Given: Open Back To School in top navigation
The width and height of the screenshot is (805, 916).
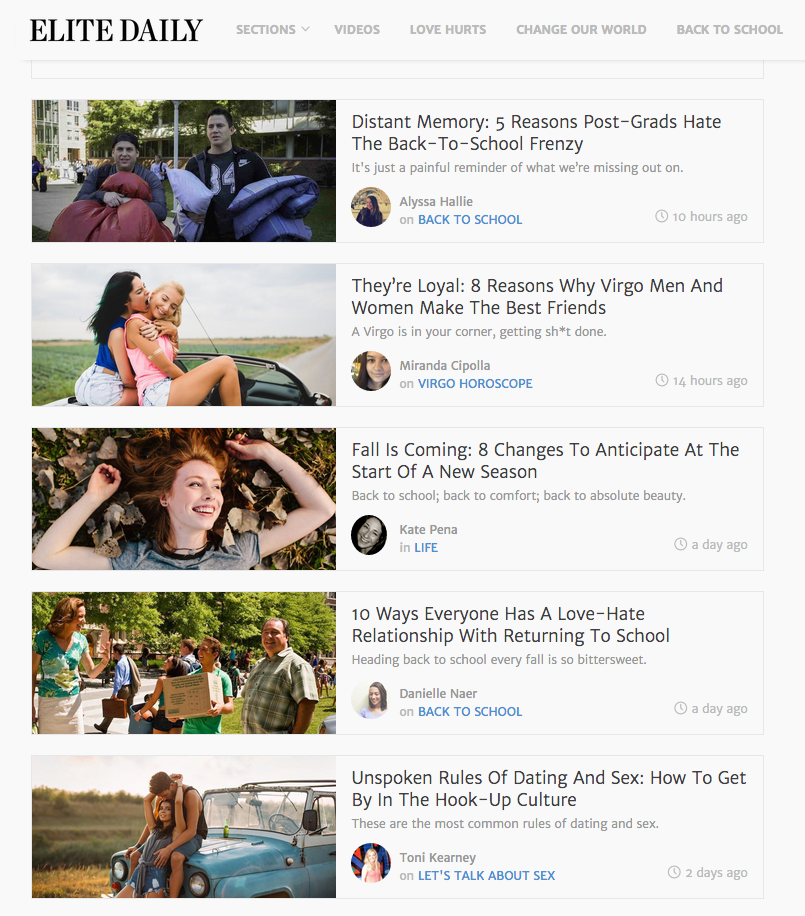Looking at the screenshot, I should point(730,30).
